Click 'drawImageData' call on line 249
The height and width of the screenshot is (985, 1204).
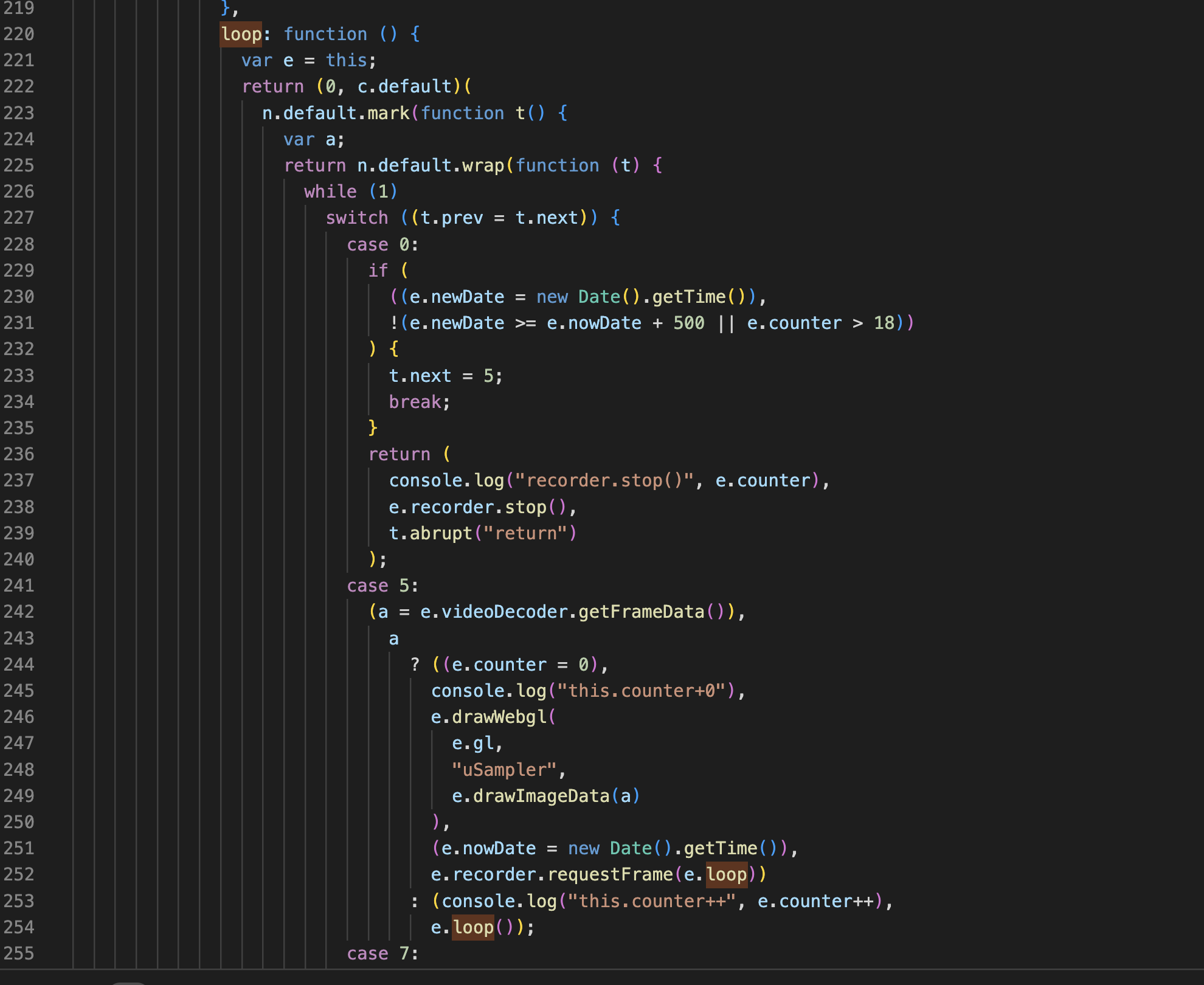pyautogui.click(x=541, y=796)
